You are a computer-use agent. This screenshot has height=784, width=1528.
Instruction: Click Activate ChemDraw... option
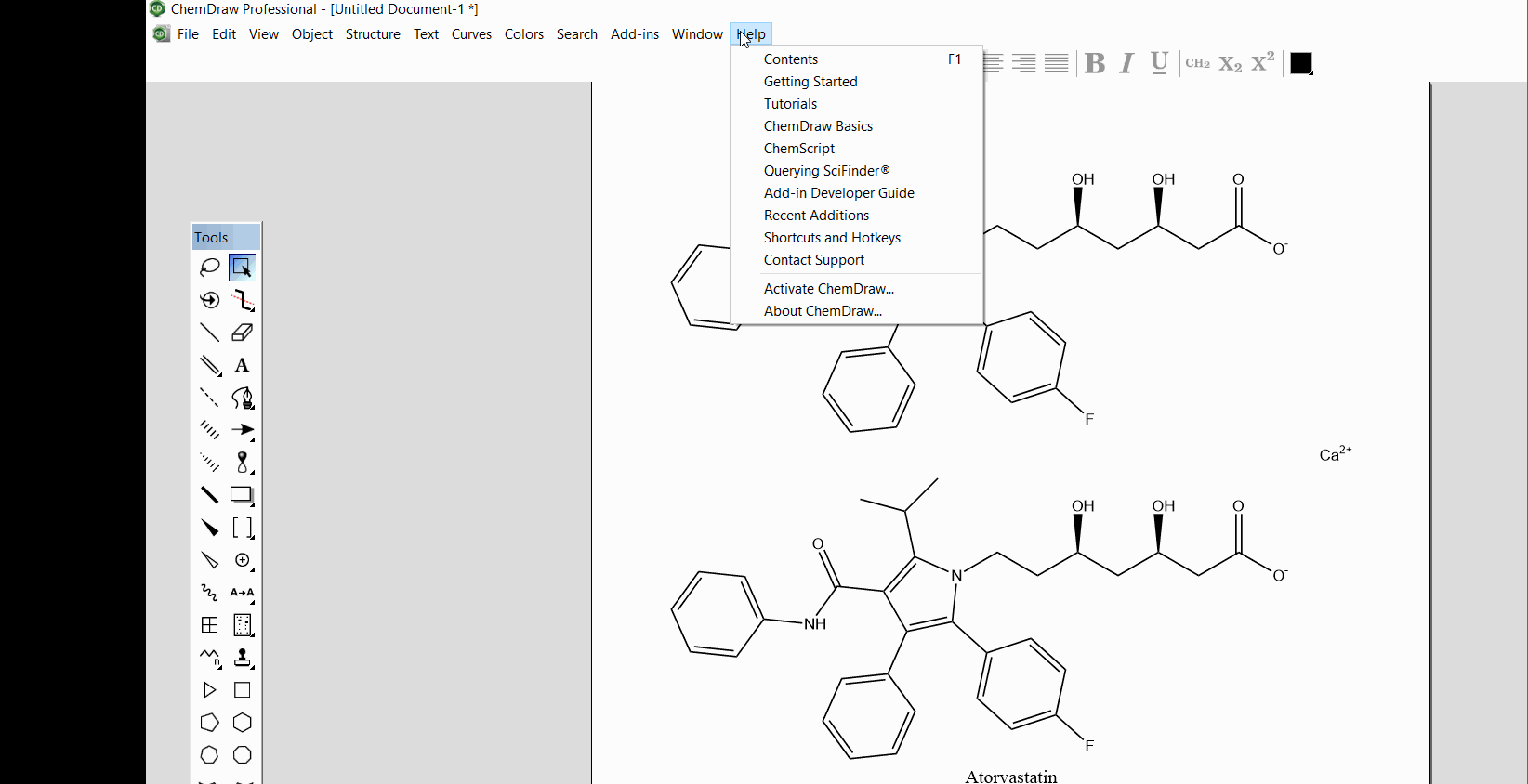[x=828, y=289]
